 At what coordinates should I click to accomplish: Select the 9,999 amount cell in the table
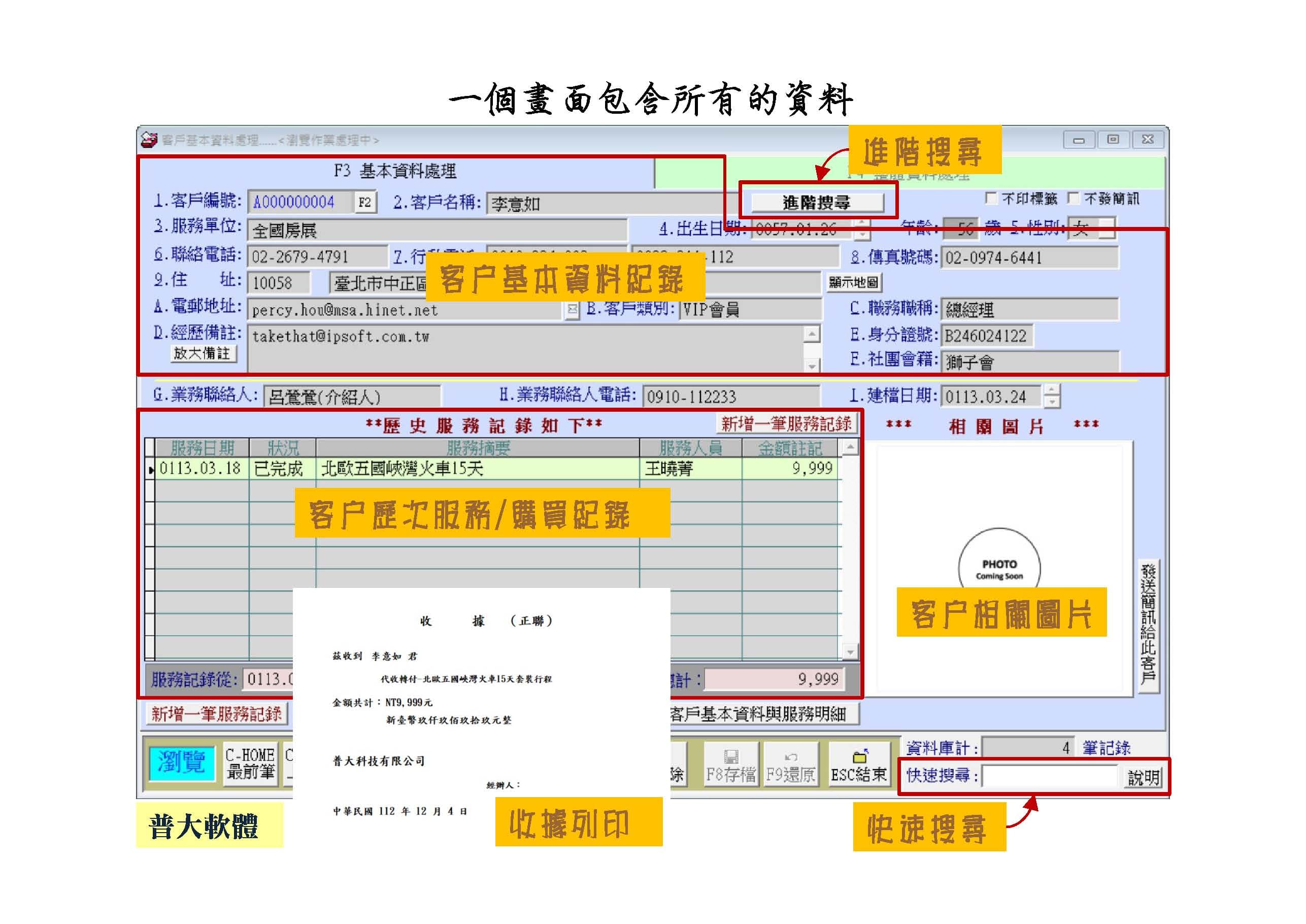tap(790, 468)
